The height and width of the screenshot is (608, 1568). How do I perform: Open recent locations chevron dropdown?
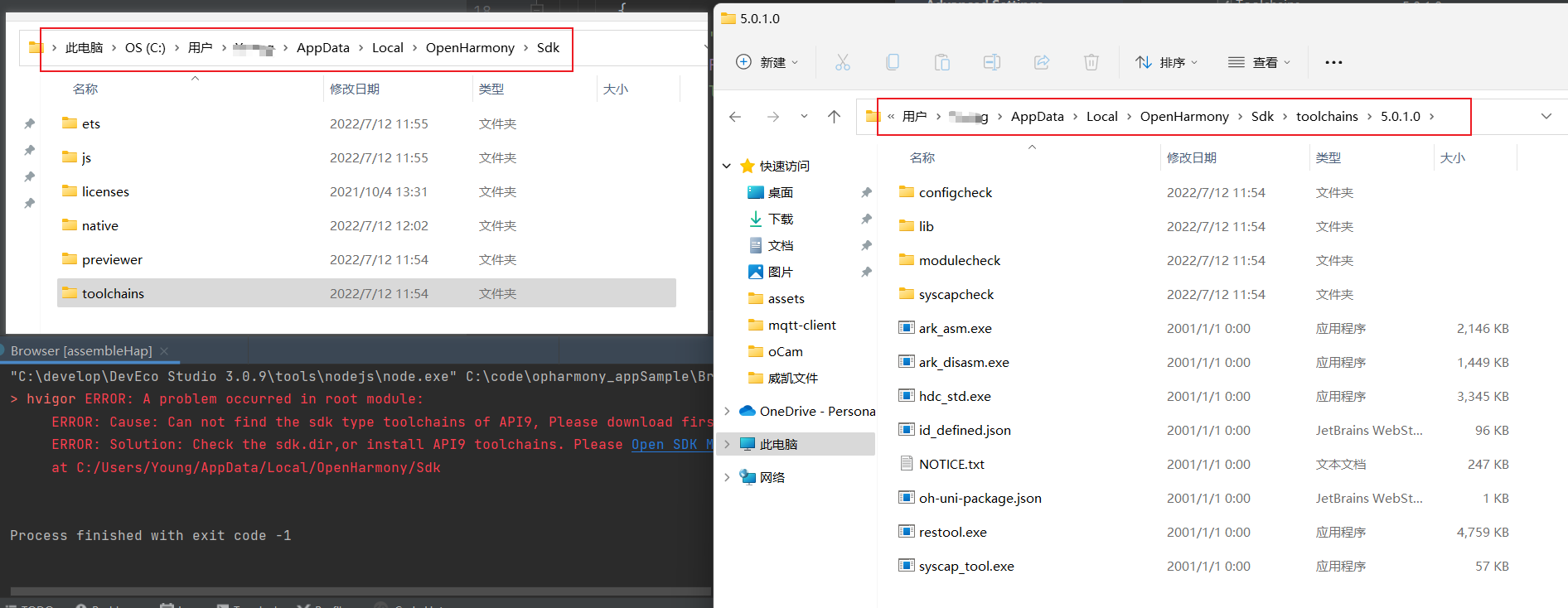pos(804,117)
